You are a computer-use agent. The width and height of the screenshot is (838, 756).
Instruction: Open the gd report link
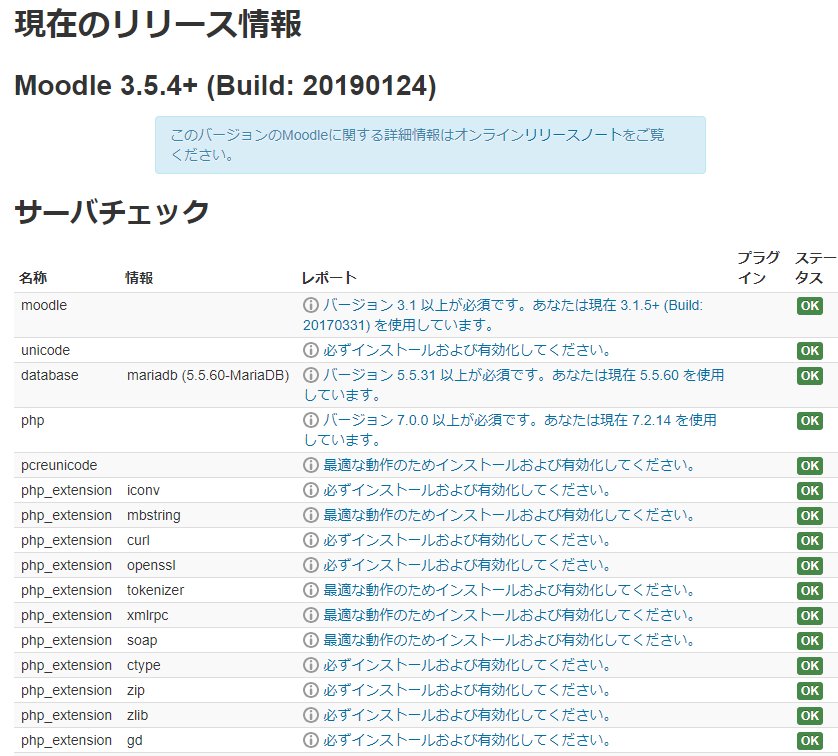point(467,740)
